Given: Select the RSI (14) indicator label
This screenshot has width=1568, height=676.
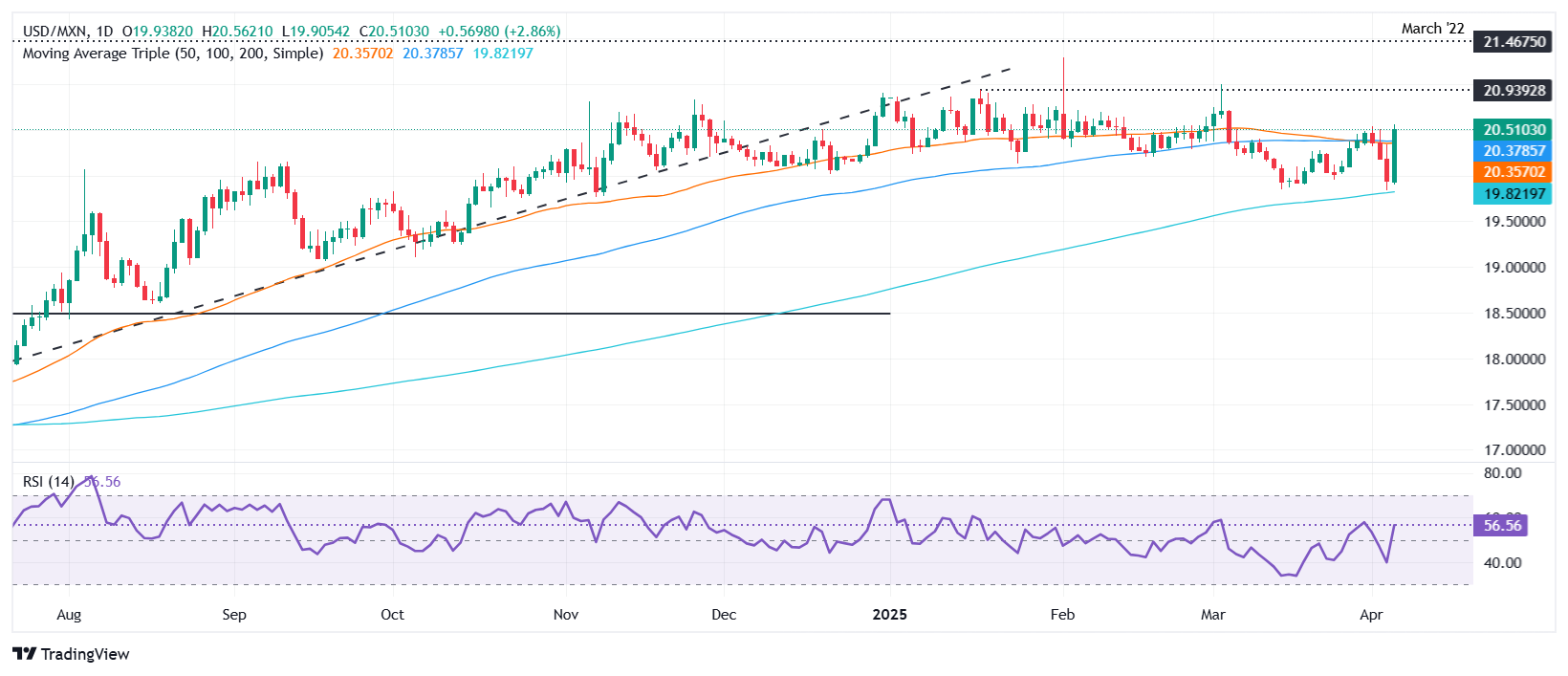Looking at the screenshot, I should tap(48, 482).
